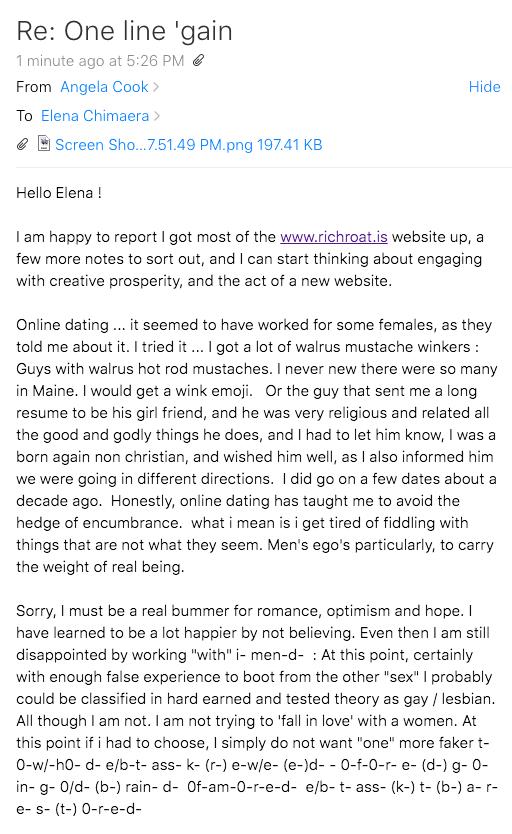Image resolution: width=512 pixels, height=834 pixels.
Task: Click the paragraph beginning Online dating
Action: (x=256, y=446)
